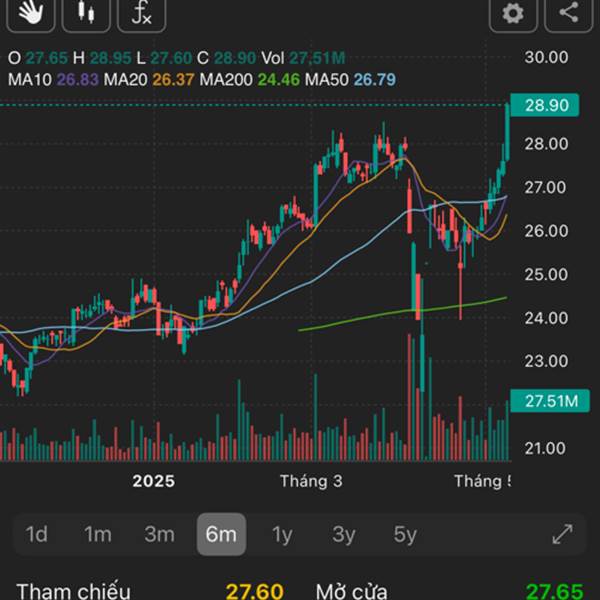Click the close price C 28.90 readout
Image resolution: width=600 pixels, height=600 pixels.
(x=226, y=58)
